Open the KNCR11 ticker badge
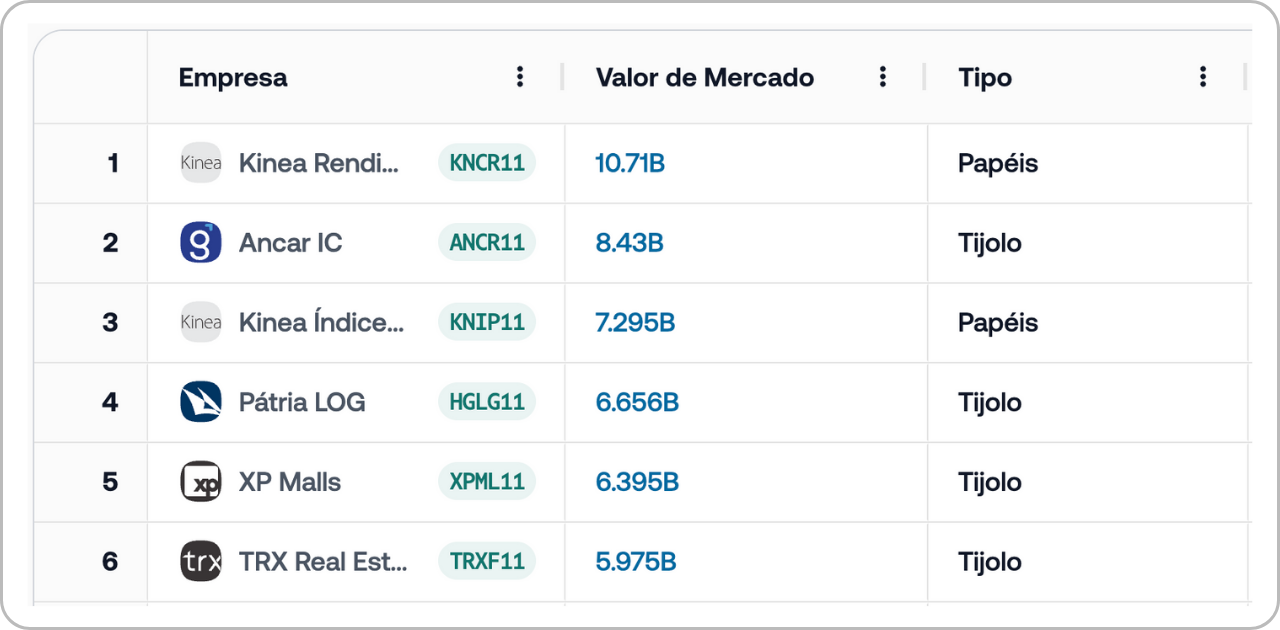 tap(486, 162)
